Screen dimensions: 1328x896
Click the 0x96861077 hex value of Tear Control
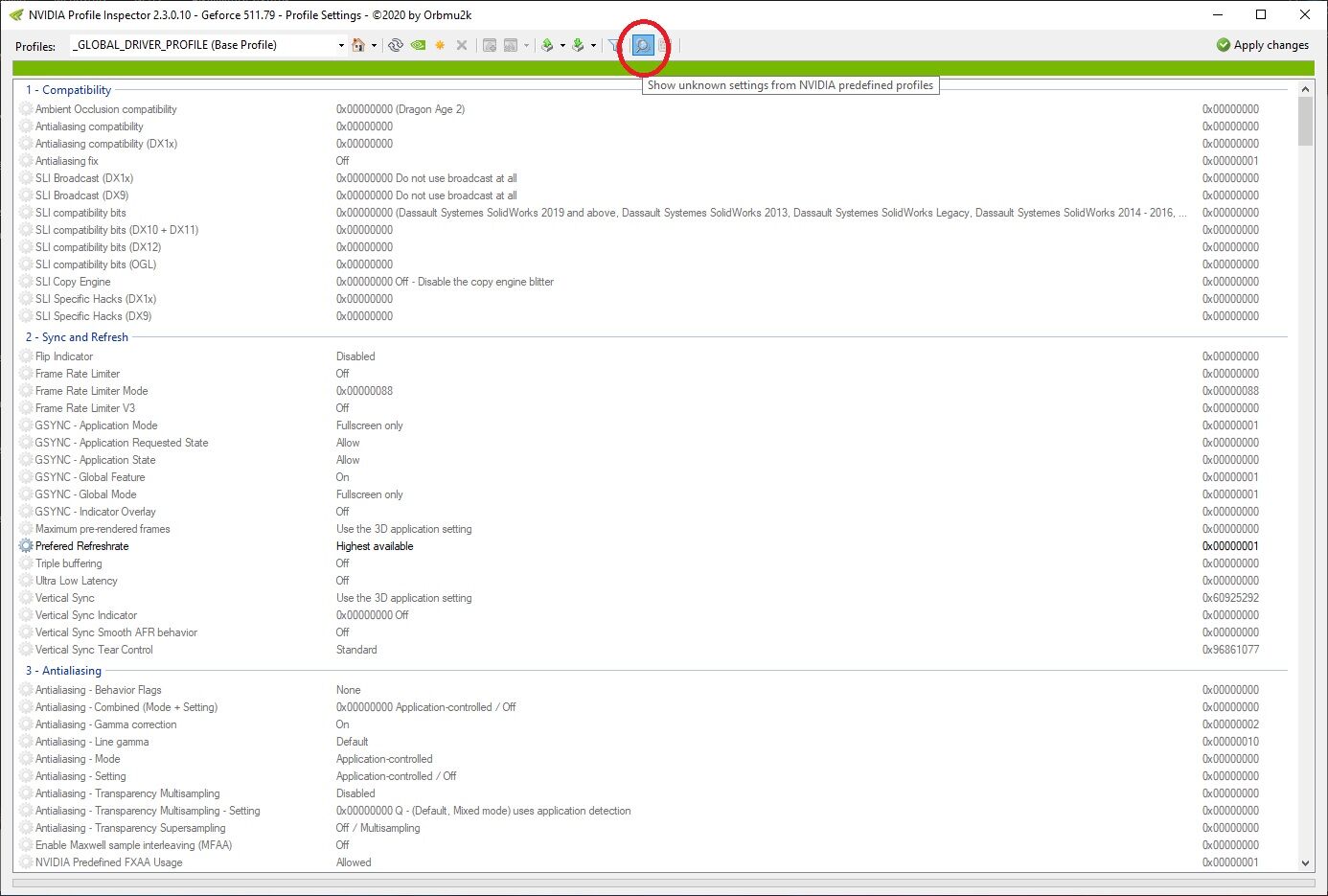pos(1231,650)
